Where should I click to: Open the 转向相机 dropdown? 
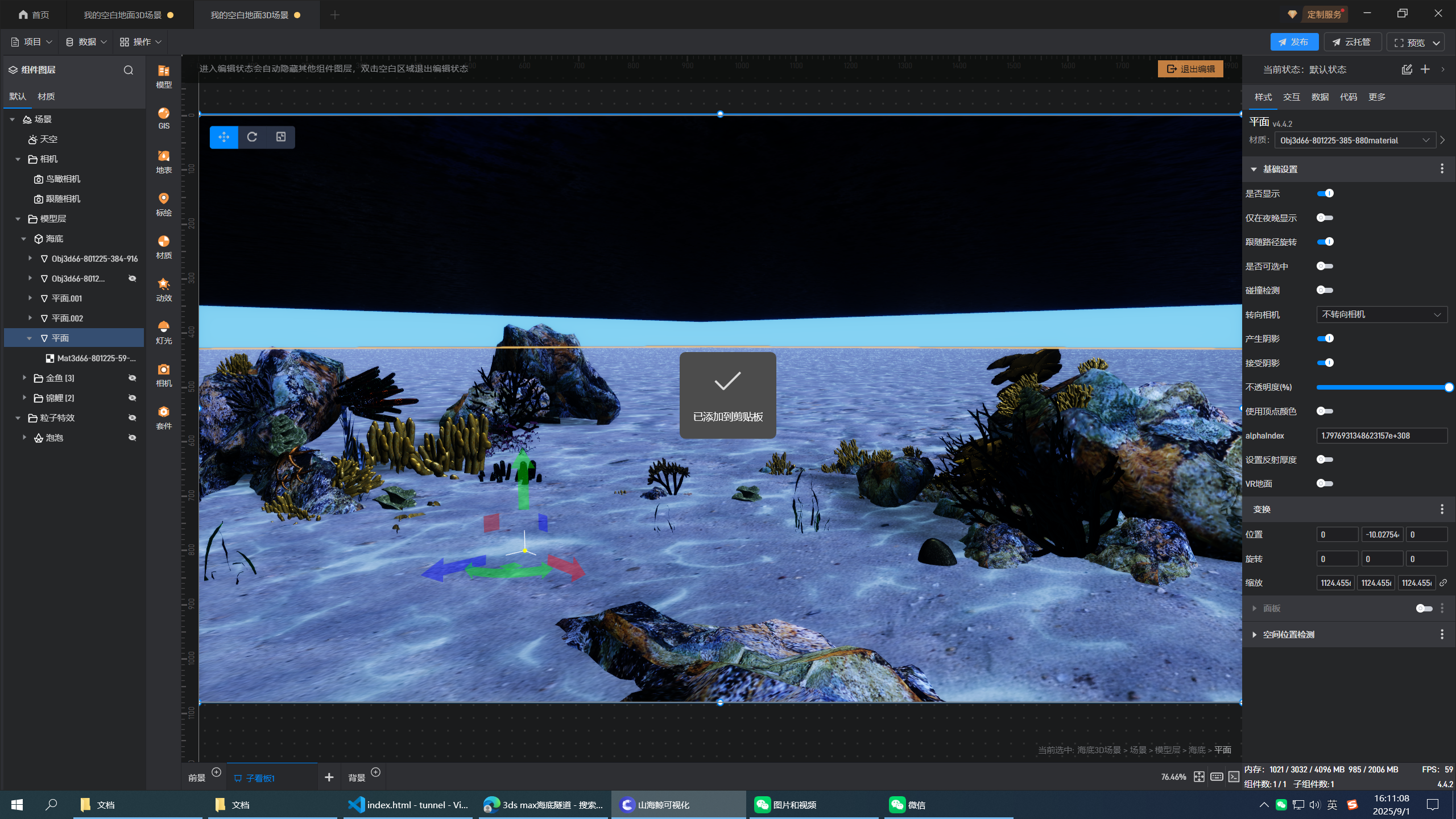tap(1382, 315)
